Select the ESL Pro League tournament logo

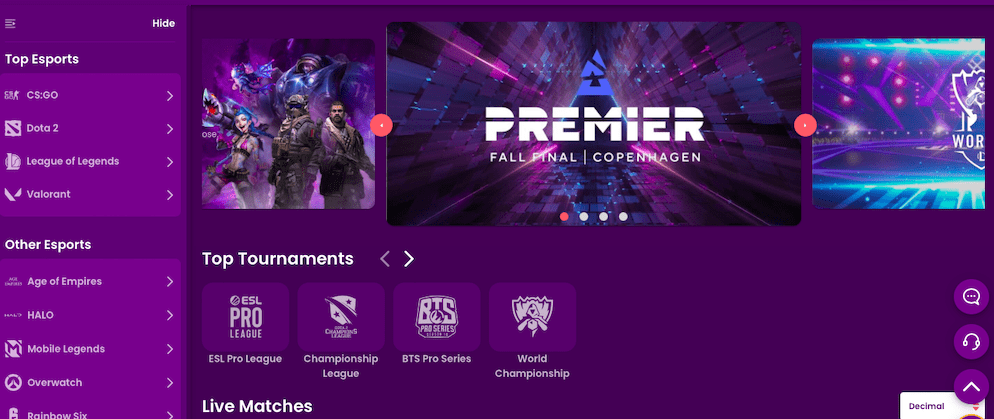coord(245,317)
